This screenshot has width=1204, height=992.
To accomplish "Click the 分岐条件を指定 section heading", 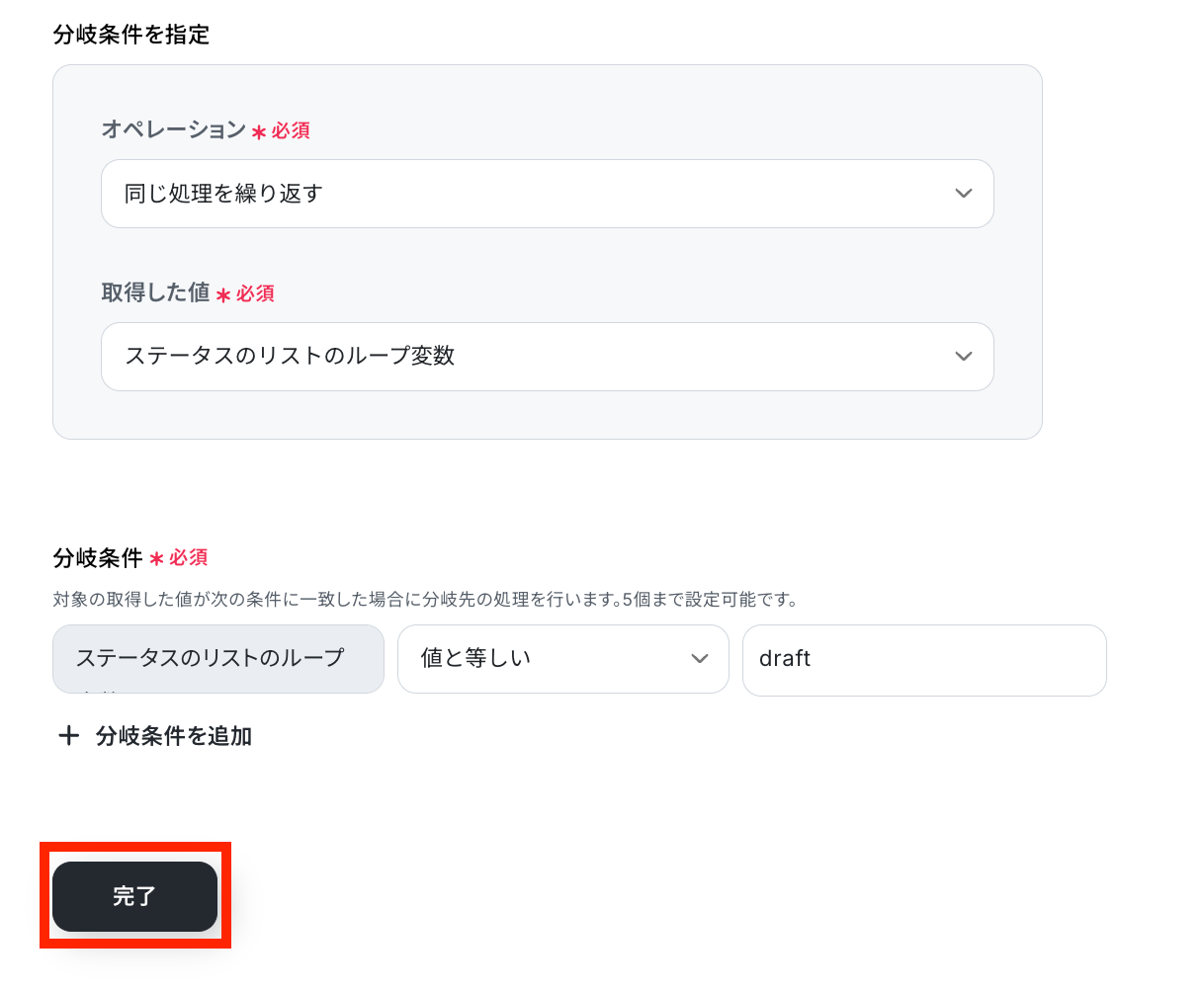I will pos(131,35).
